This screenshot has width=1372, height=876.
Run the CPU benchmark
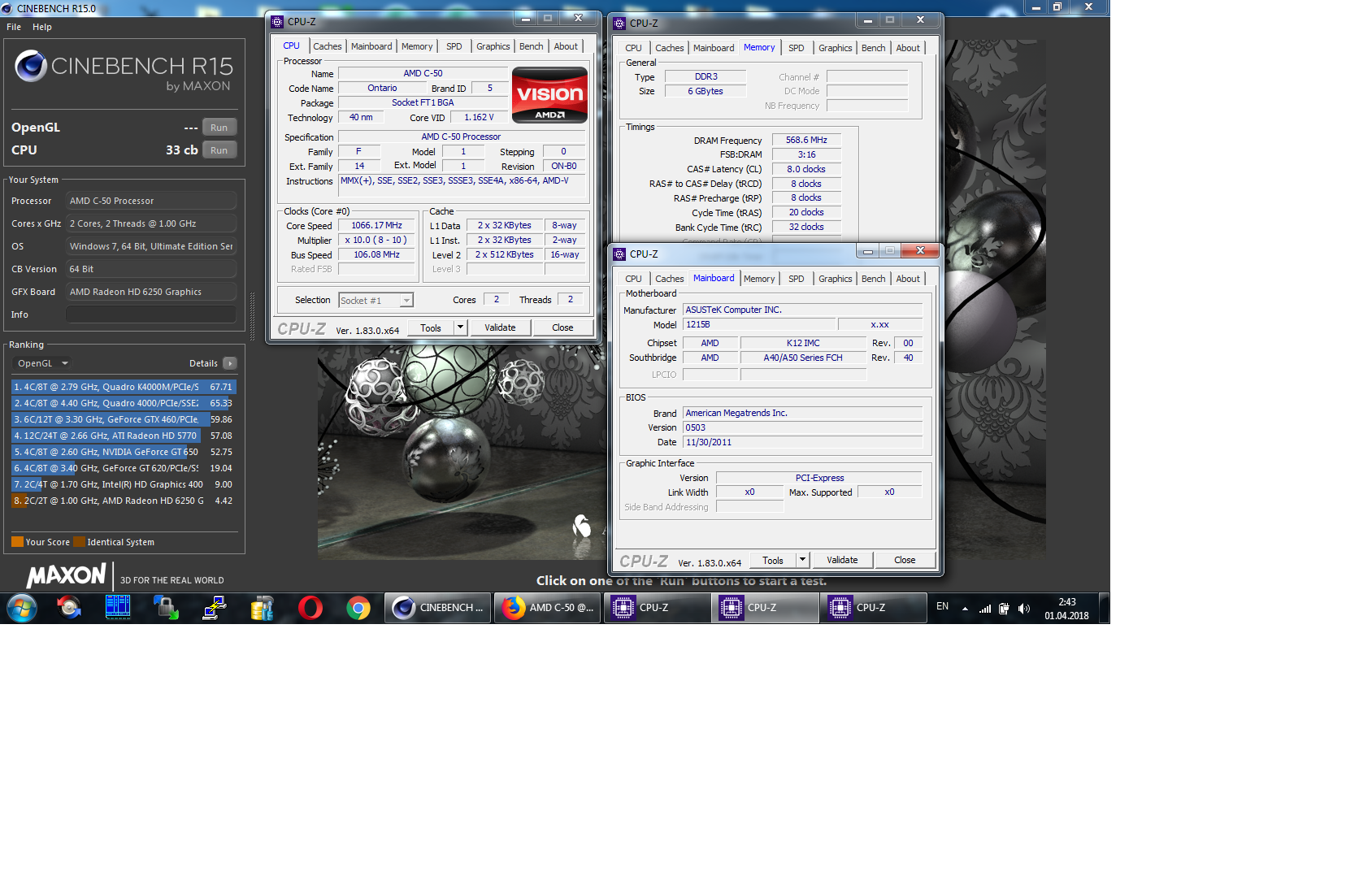tap(219, 150)
